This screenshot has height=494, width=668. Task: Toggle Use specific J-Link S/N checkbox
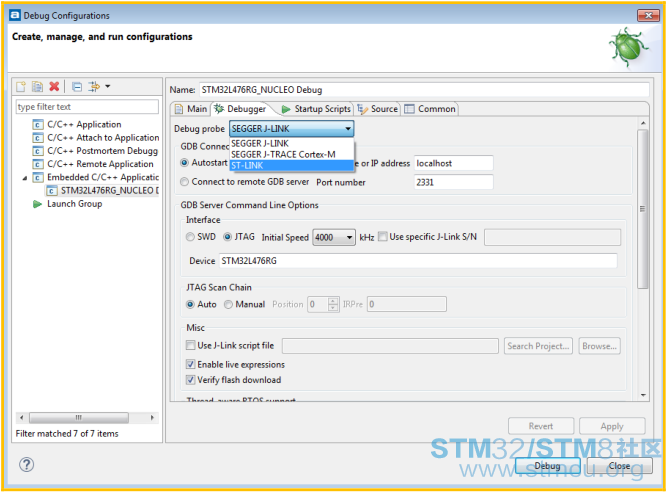pyautogui.click(x=383, y=237)
